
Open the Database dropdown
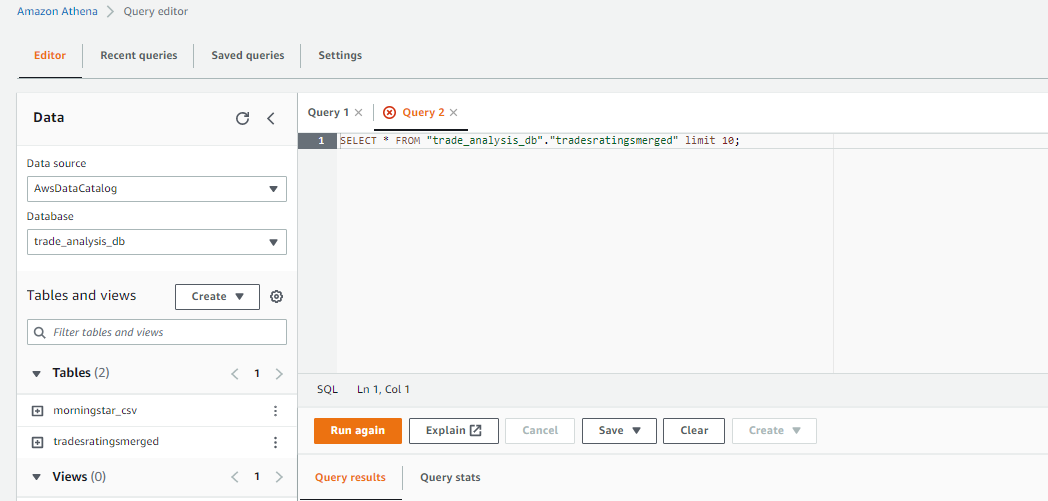(x=156, y=242)
